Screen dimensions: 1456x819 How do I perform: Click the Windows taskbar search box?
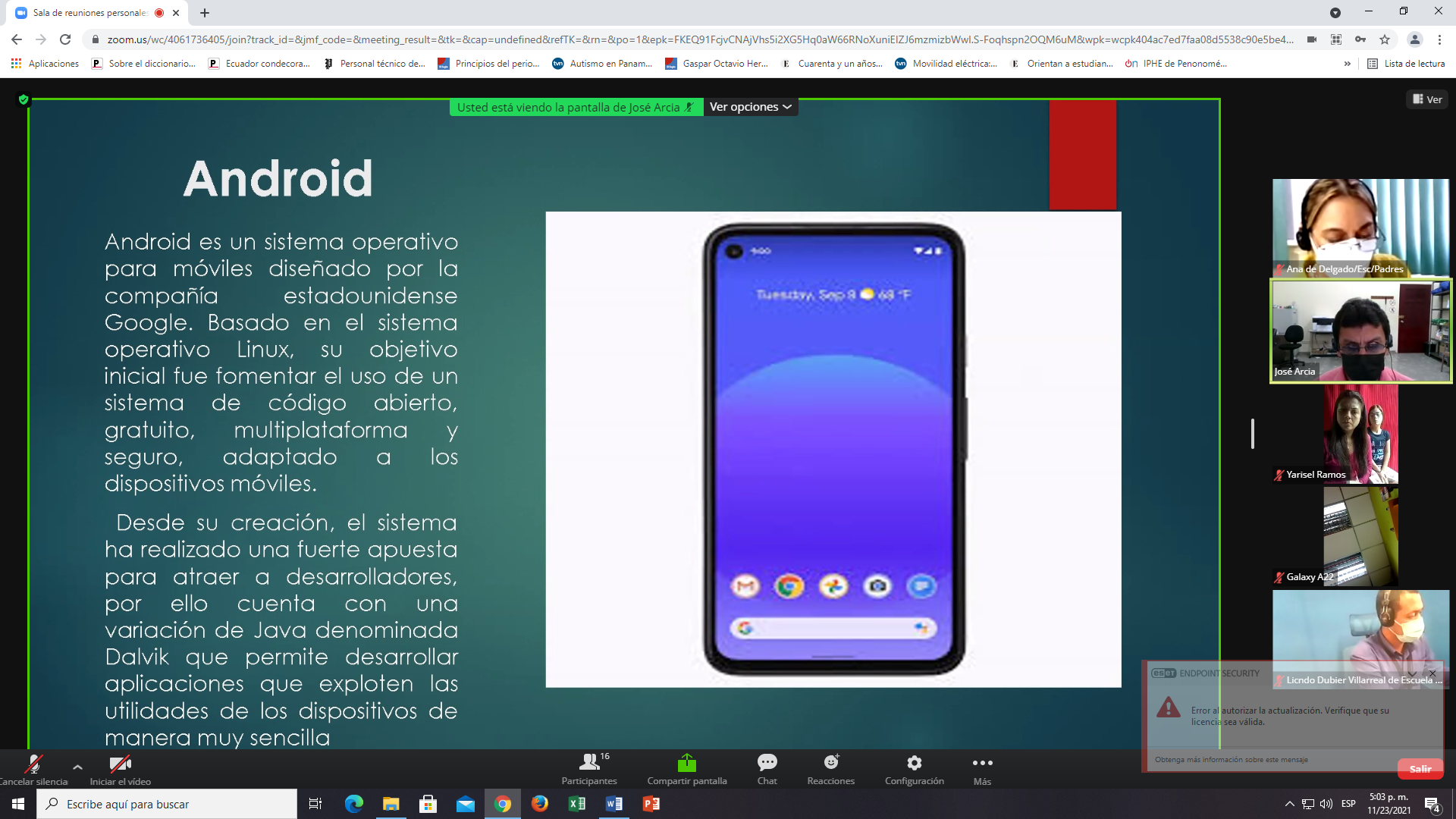tap(167, 804)
